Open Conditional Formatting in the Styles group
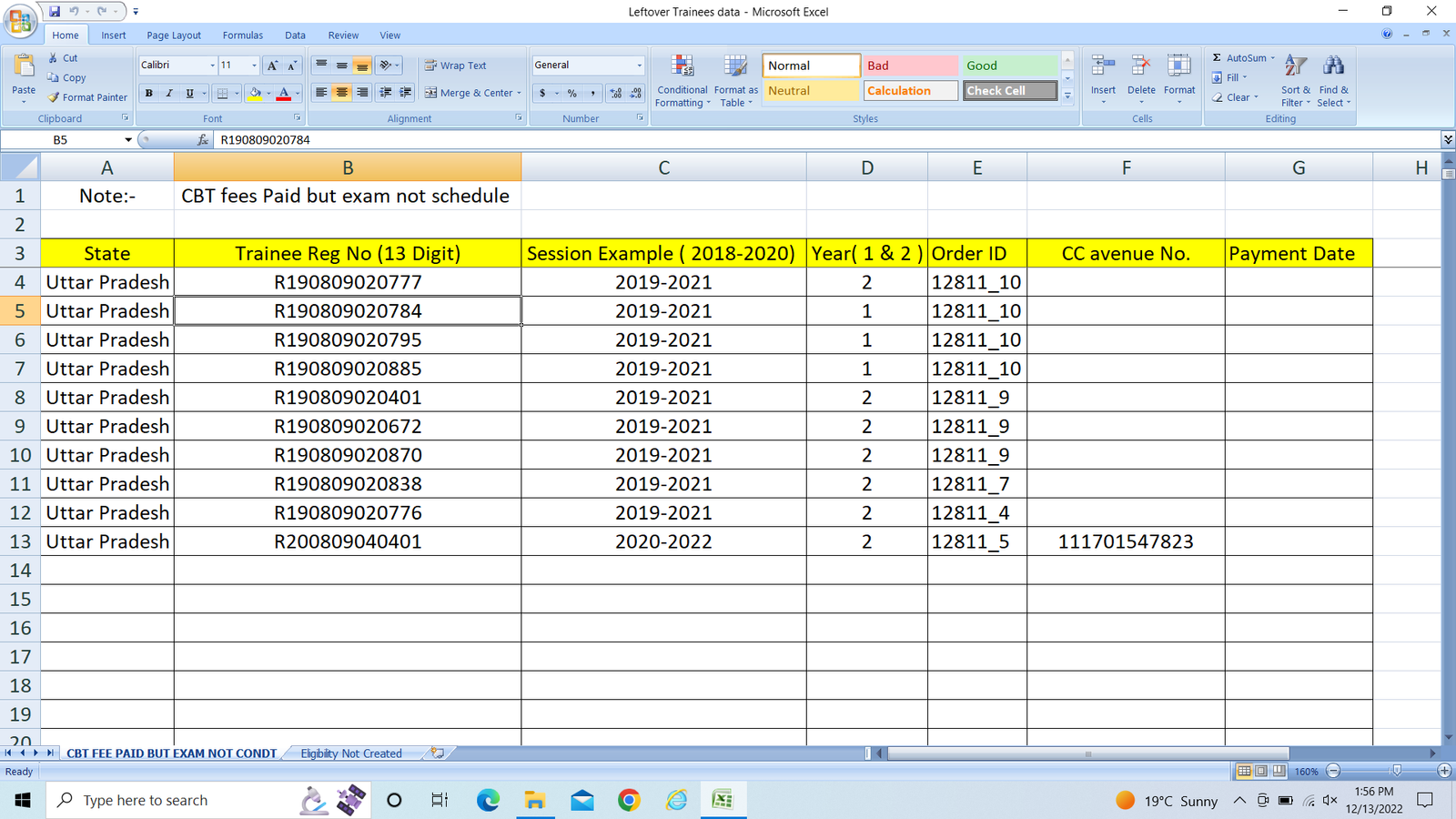Screen dimensions: 1456x819 tap(682, 67)
